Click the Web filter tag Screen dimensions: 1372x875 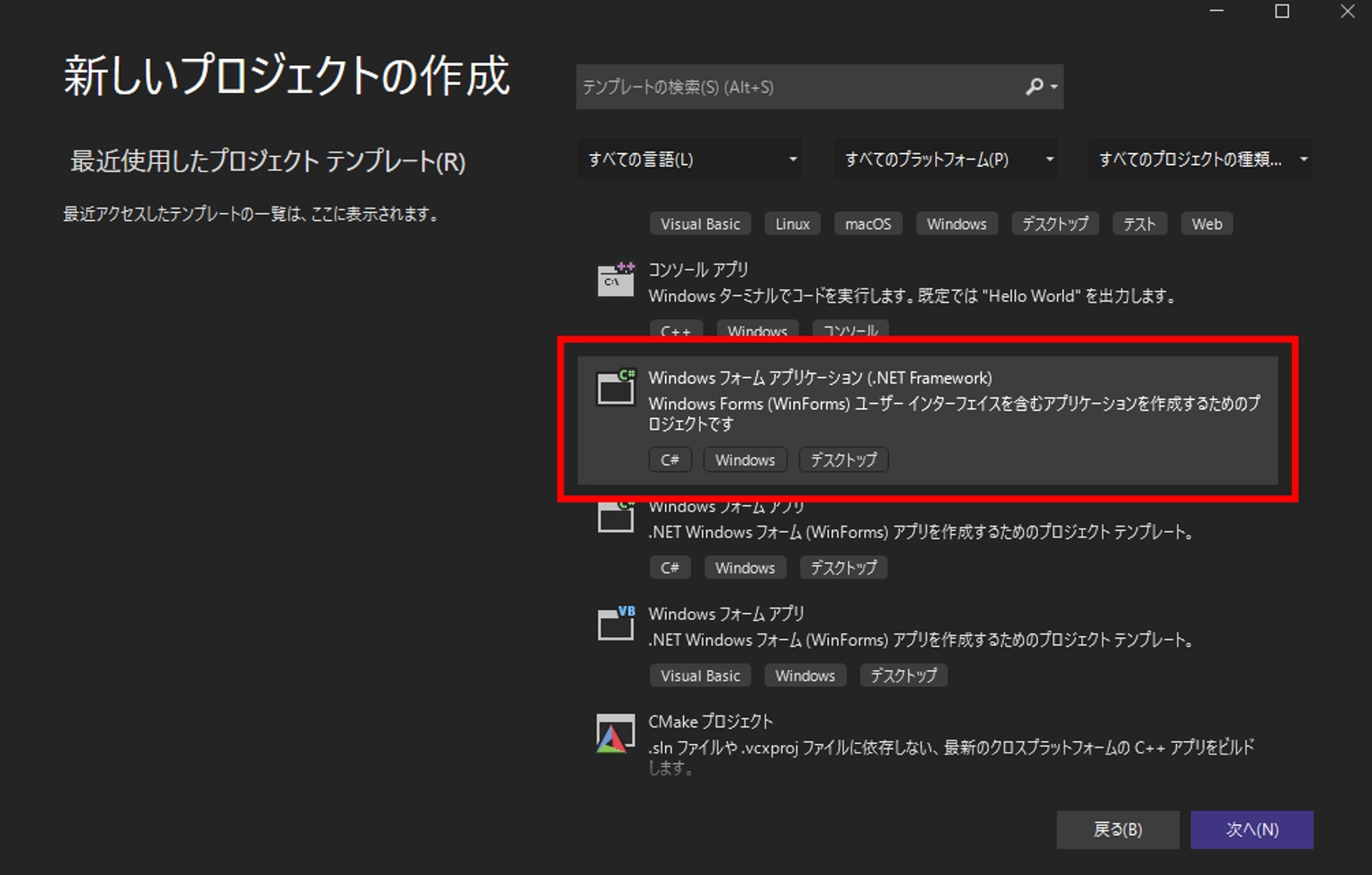[1207, 224]
